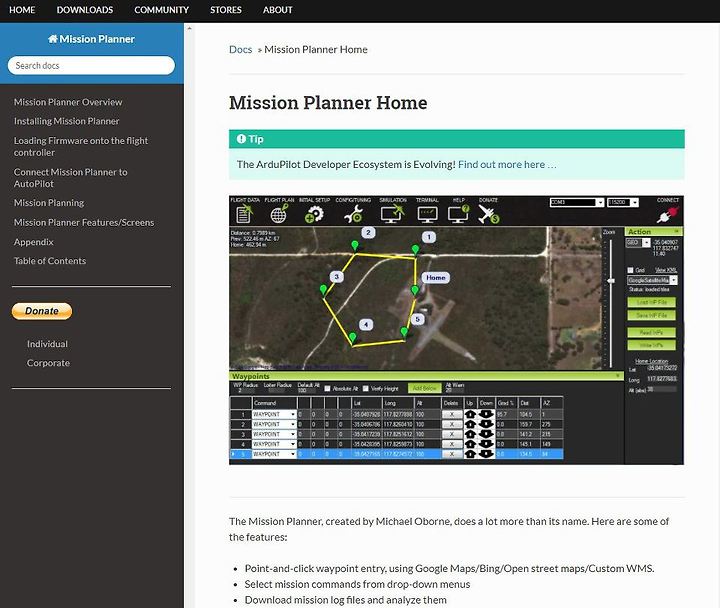This screenshot has height=608, width=720.
Task: Open ABOUT in top navigation
Action: tap(278, 10)
